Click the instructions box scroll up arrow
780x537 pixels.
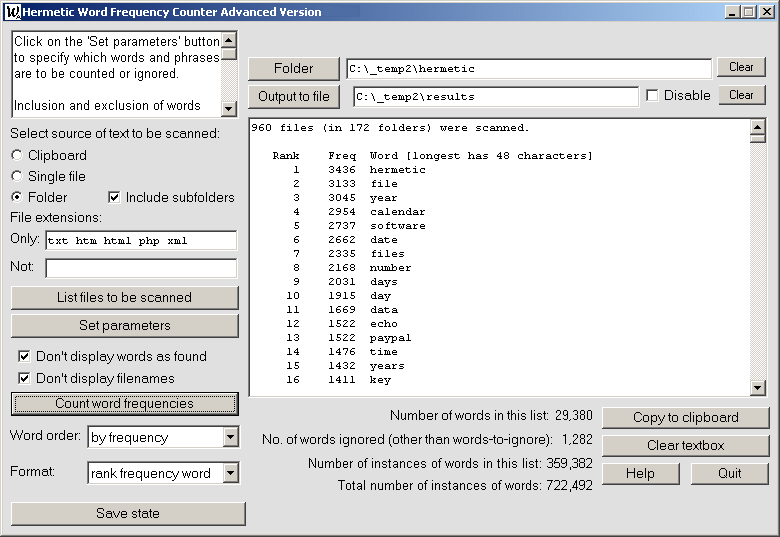click(x=228, y=40)
